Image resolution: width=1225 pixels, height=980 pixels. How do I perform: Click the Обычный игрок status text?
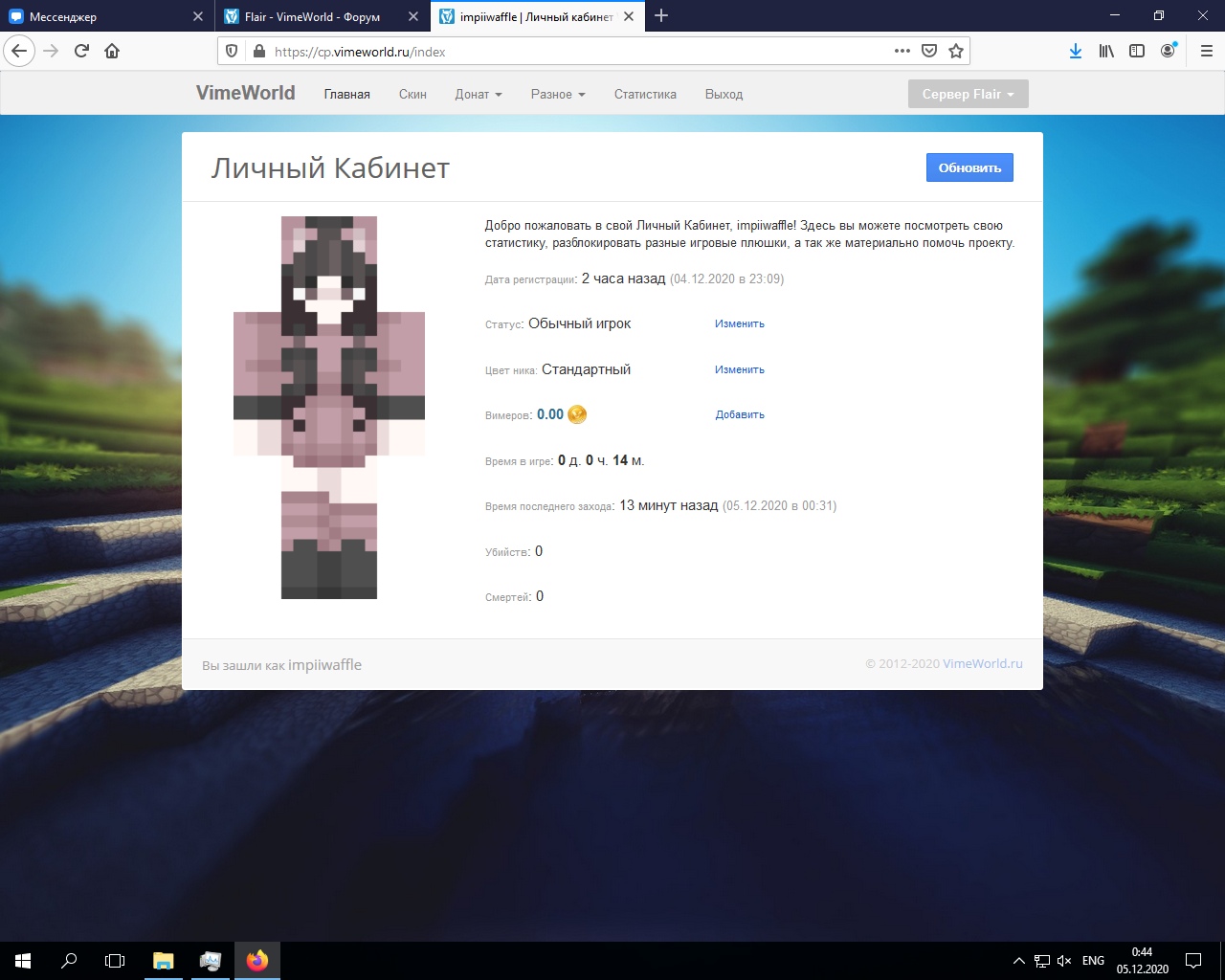pyautogui.click(x=580, y=323)
